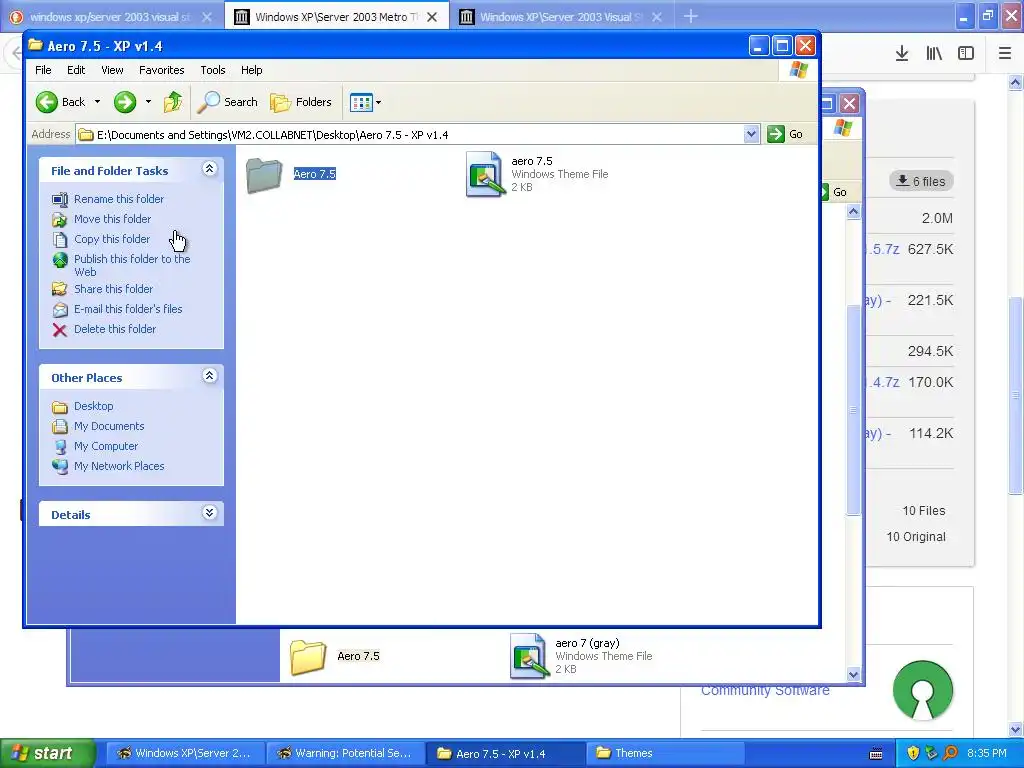Click Move this folder
This screenshot has height=768, width=1024.
pyautogui.click(x=112, y=219)
